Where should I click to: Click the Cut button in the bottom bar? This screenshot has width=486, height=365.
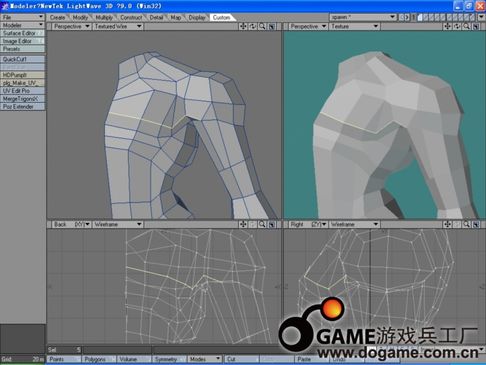[241, 359]
